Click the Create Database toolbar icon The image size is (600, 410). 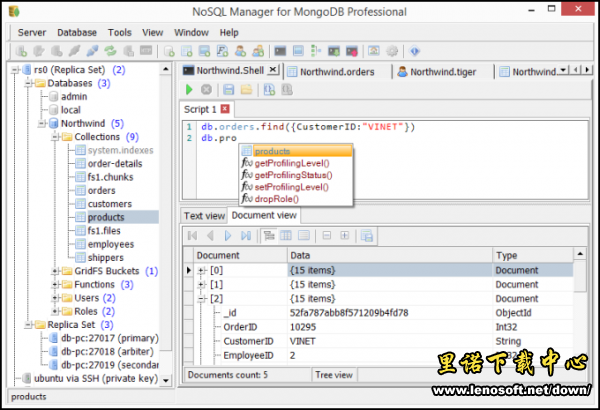click(169, 51)
